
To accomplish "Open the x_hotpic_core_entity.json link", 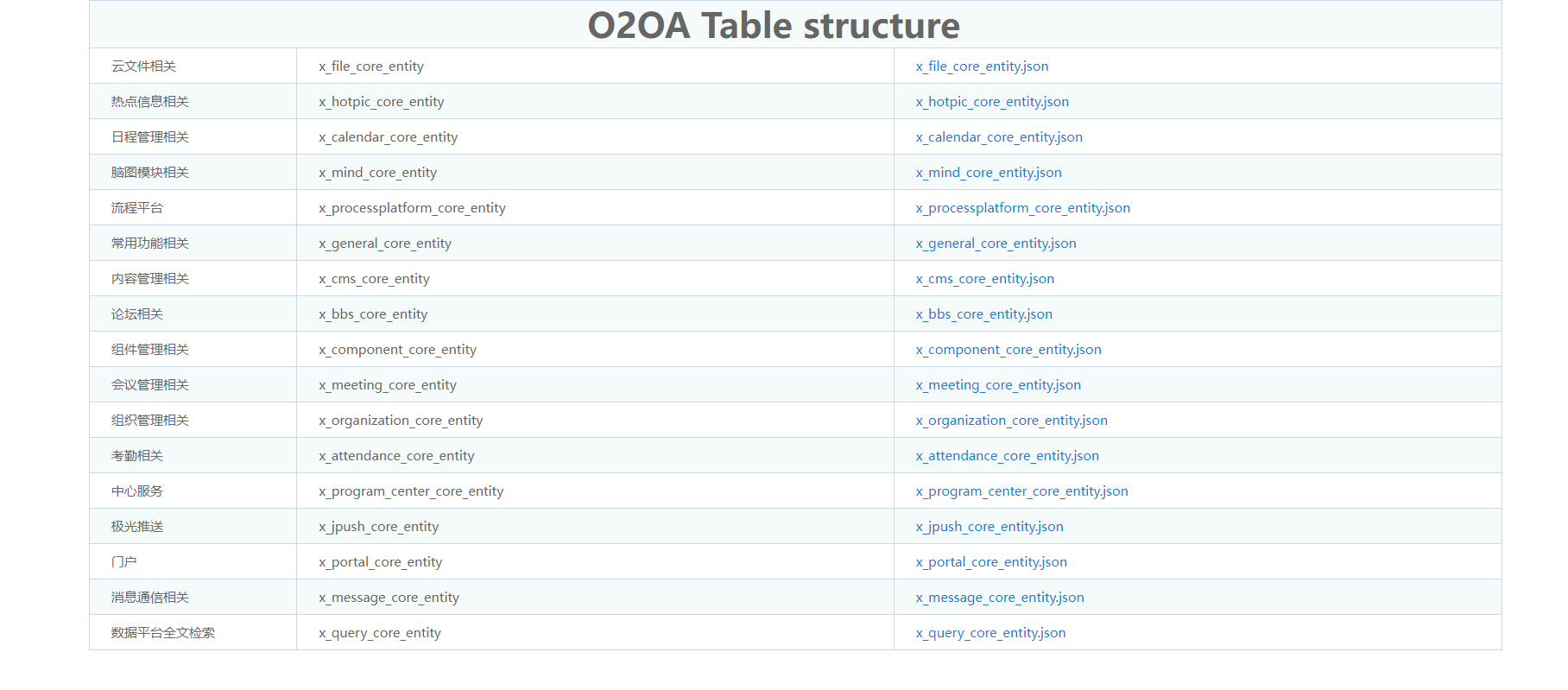I will tap(992, 102).
